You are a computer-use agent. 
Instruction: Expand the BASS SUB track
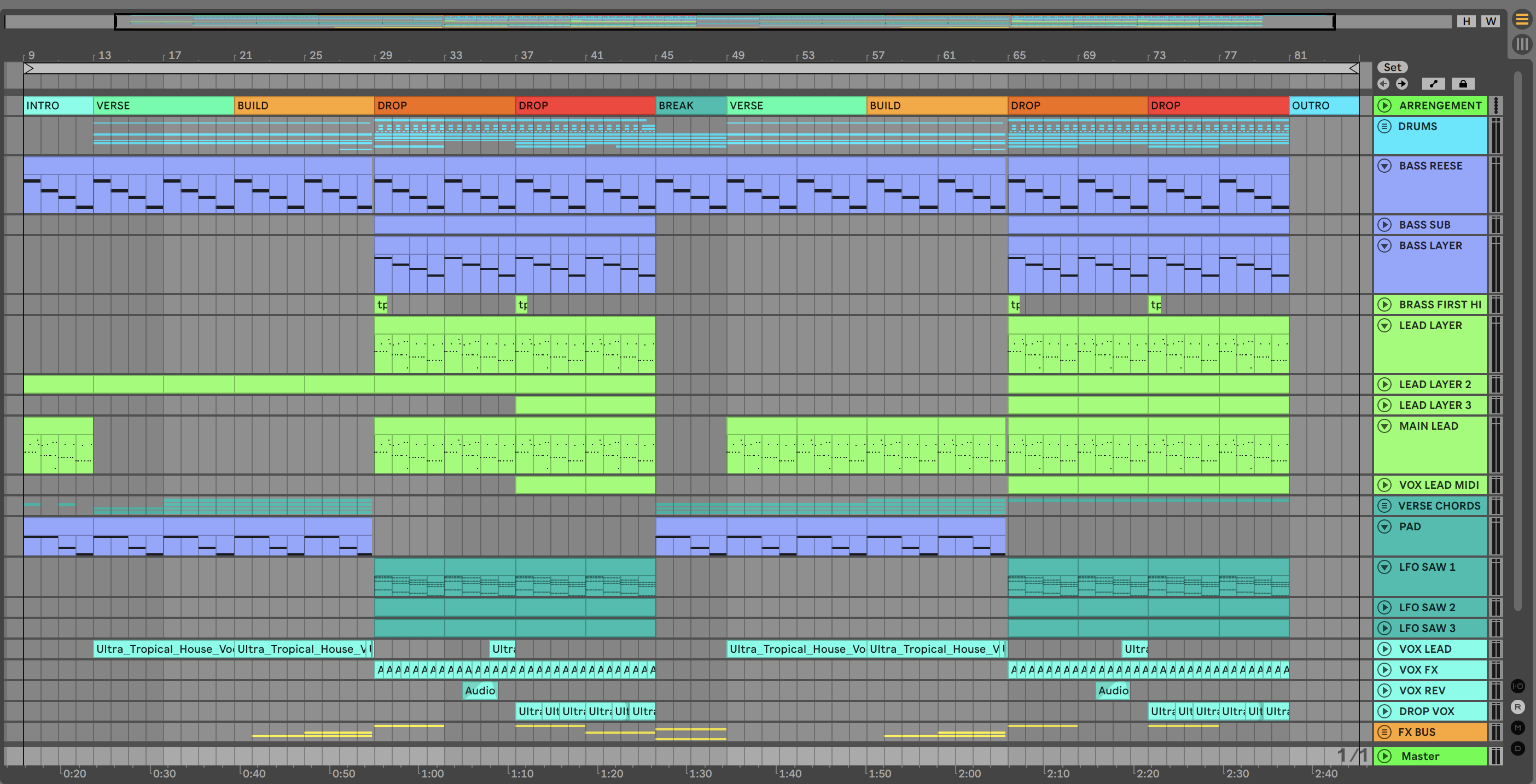(1384, 225)
